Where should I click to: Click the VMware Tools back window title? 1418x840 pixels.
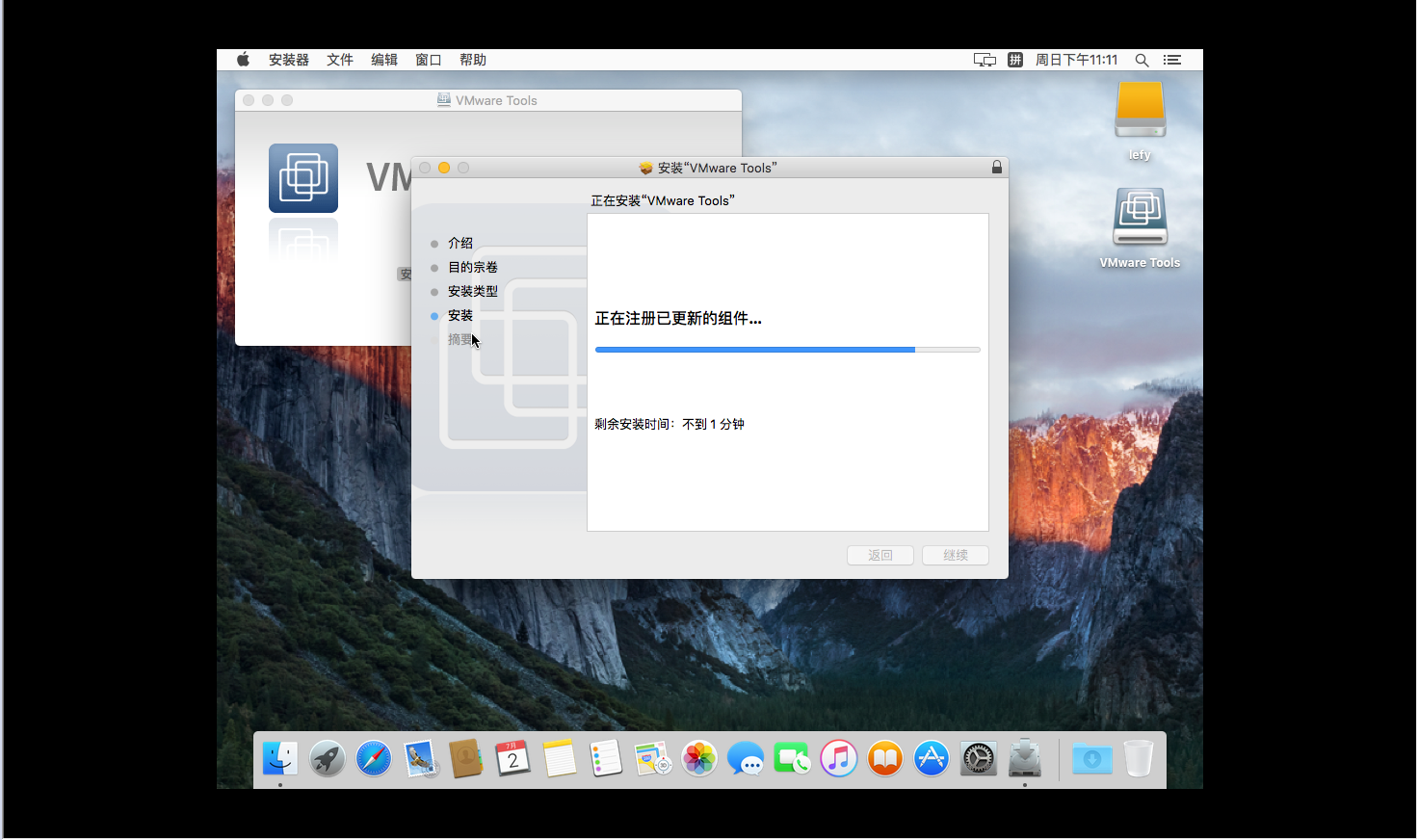tap(496, 100)
